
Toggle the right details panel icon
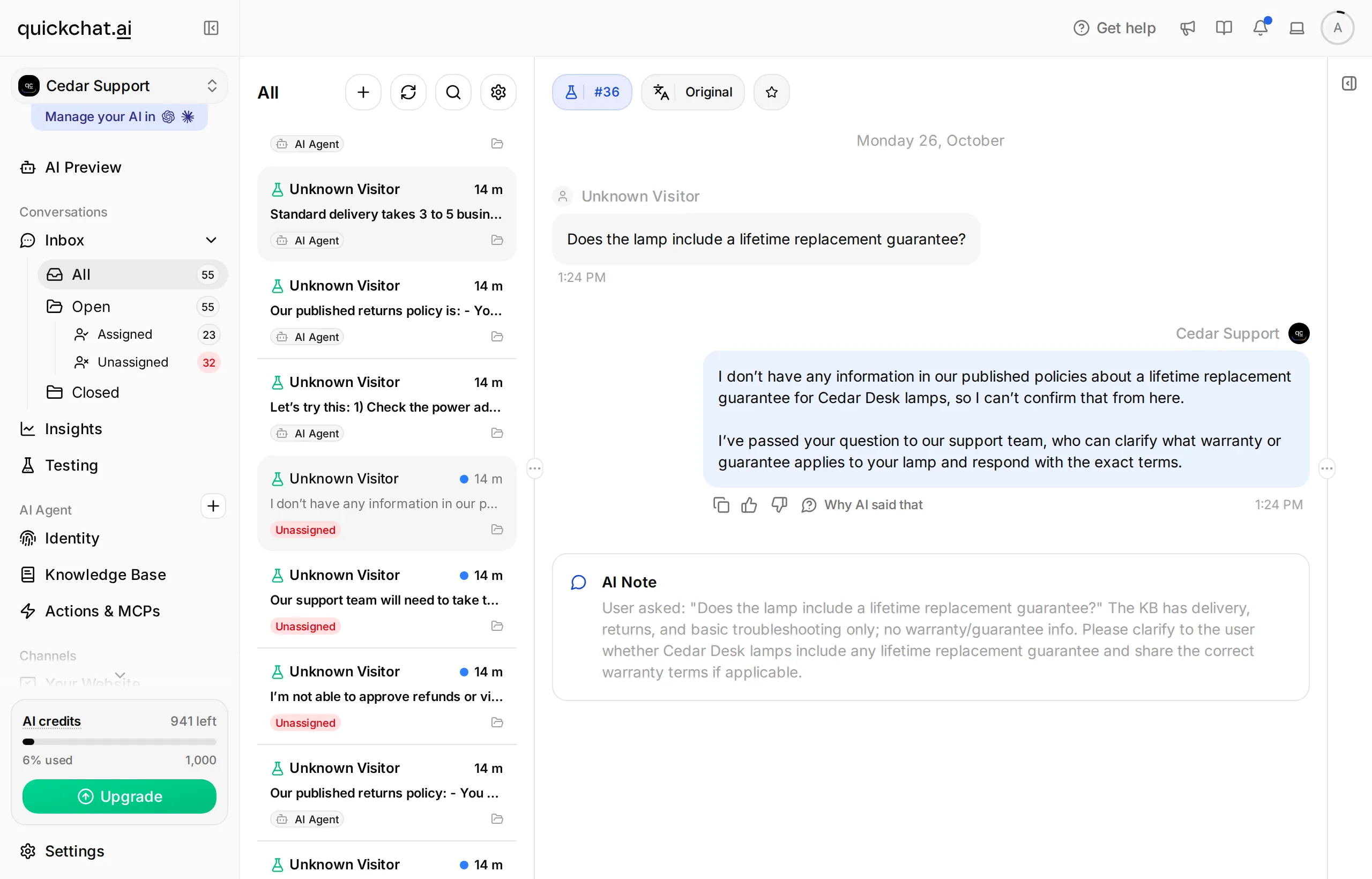coord(1349,83)
